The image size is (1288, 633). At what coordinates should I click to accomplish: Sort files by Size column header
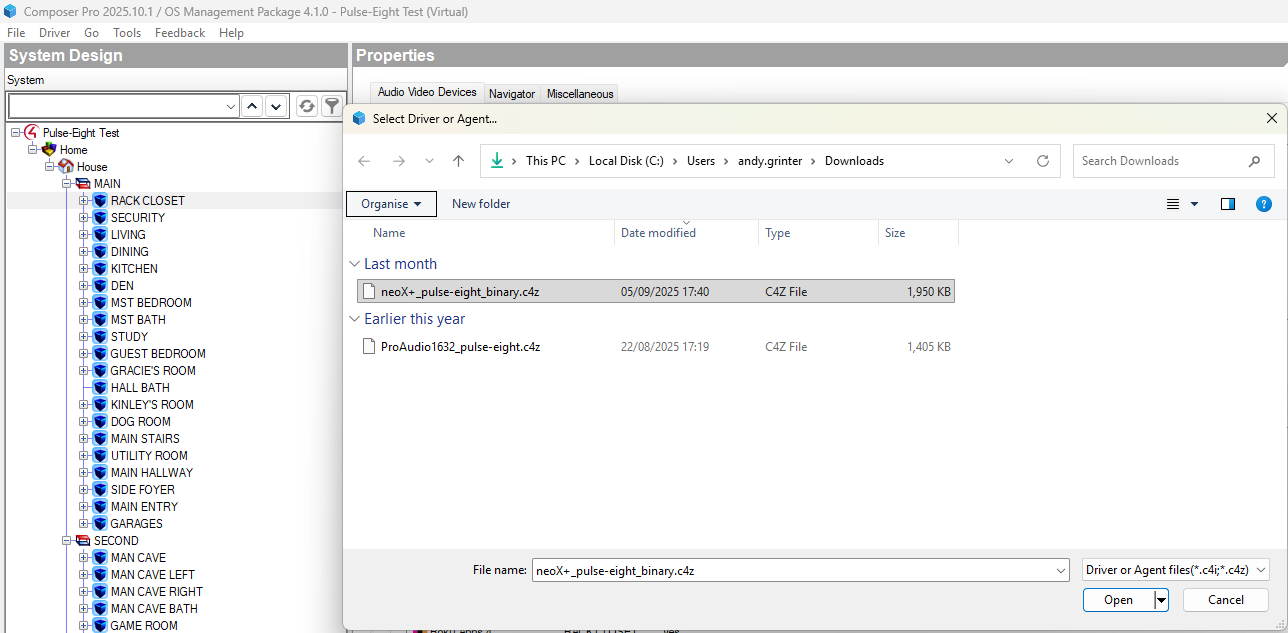tap(895, 233)
